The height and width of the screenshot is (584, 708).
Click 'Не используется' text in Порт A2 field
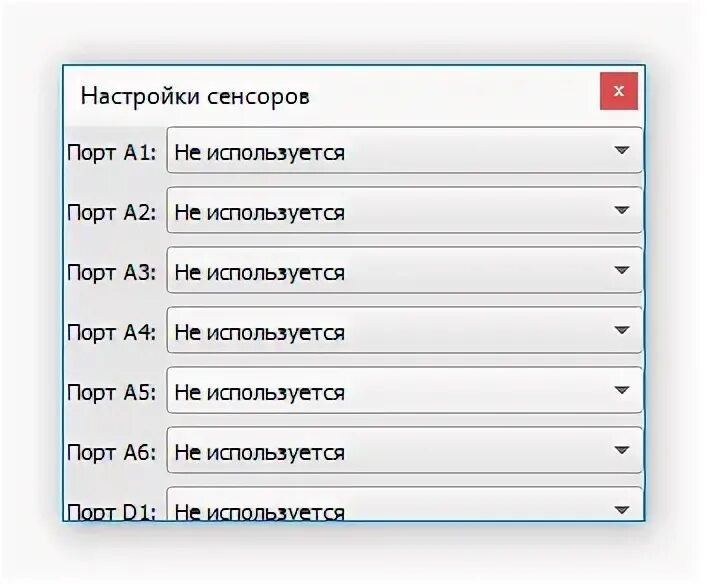click(260, 213)
